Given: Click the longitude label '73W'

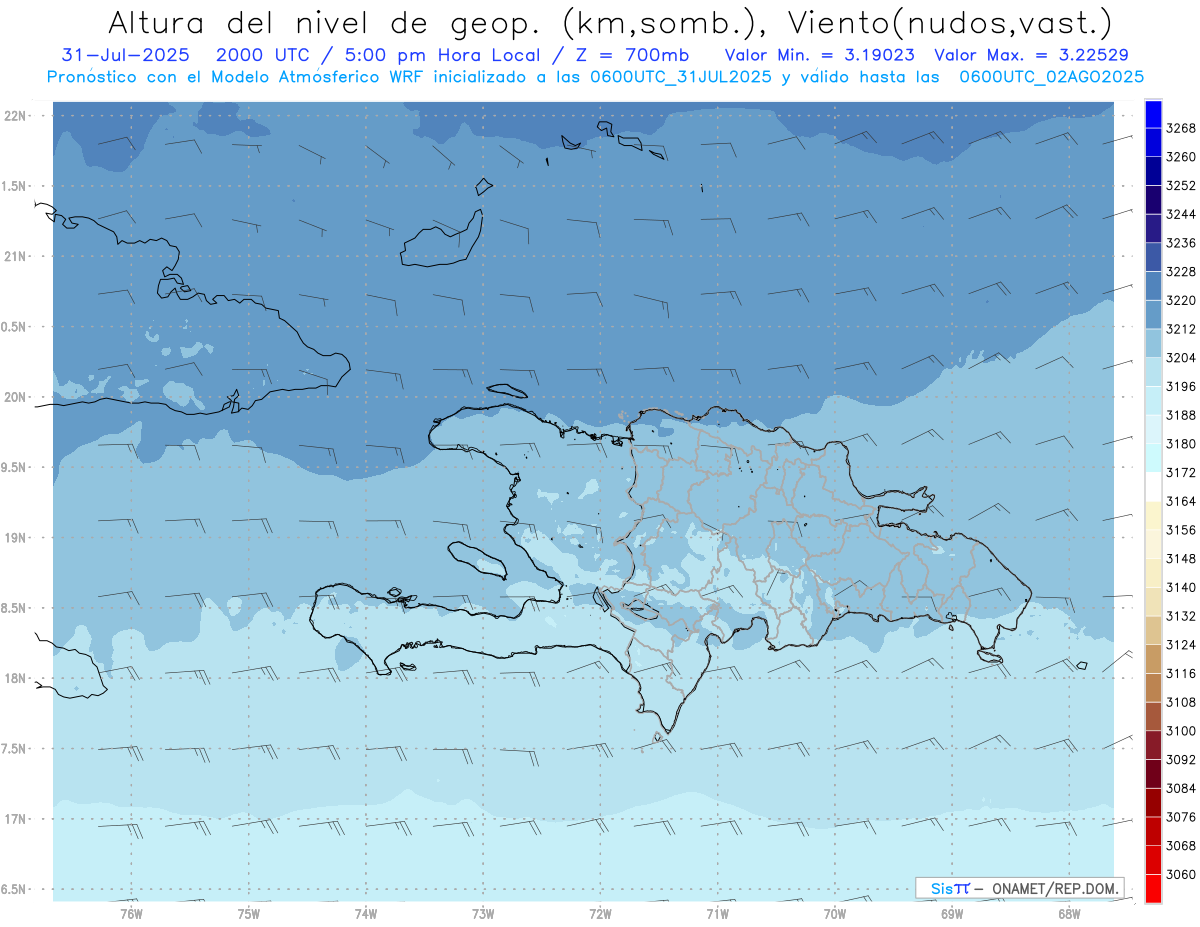Looking at the screenshot, I should pos(483,914).
